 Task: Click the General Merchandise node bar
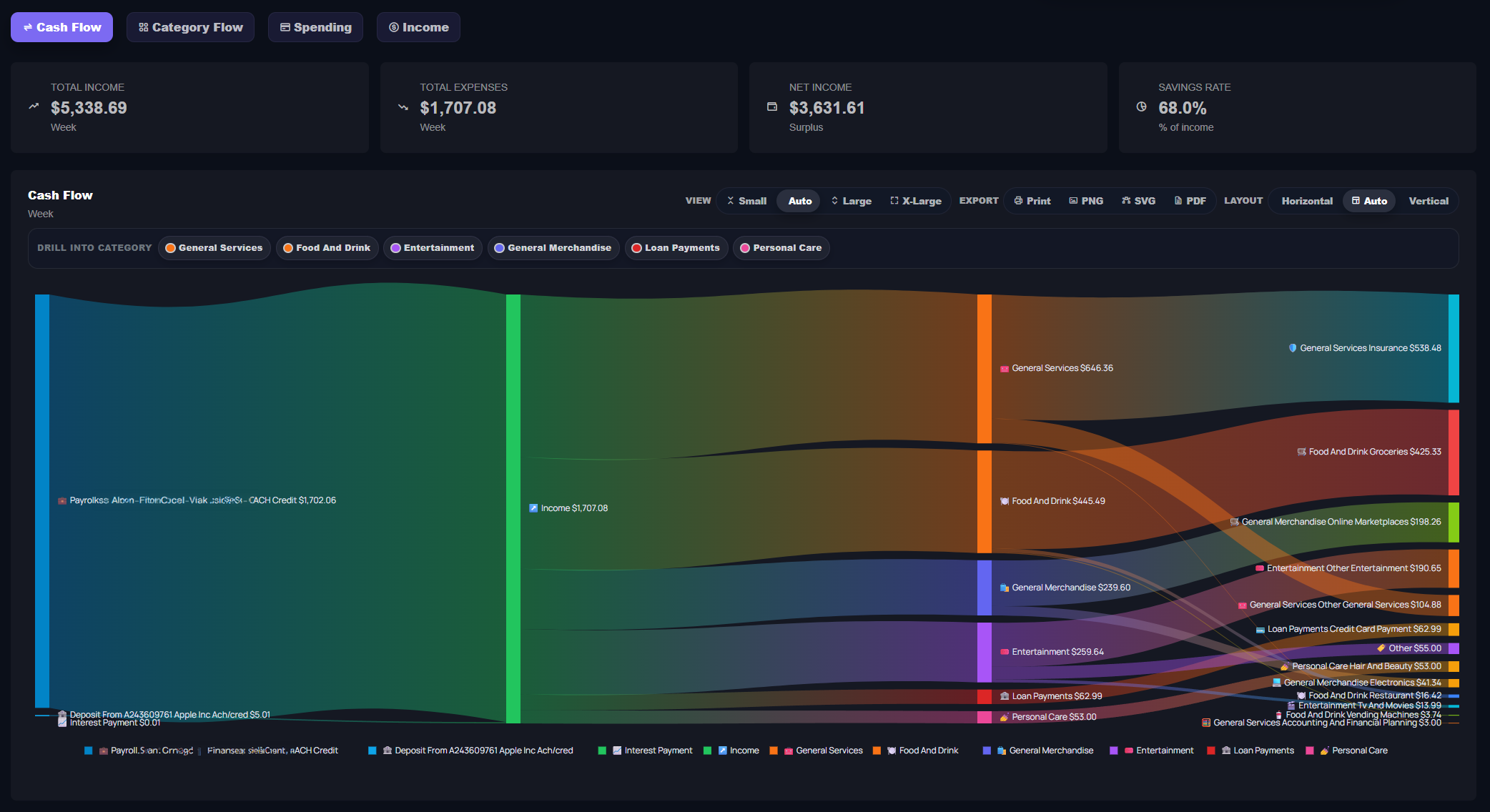[985, 588]
